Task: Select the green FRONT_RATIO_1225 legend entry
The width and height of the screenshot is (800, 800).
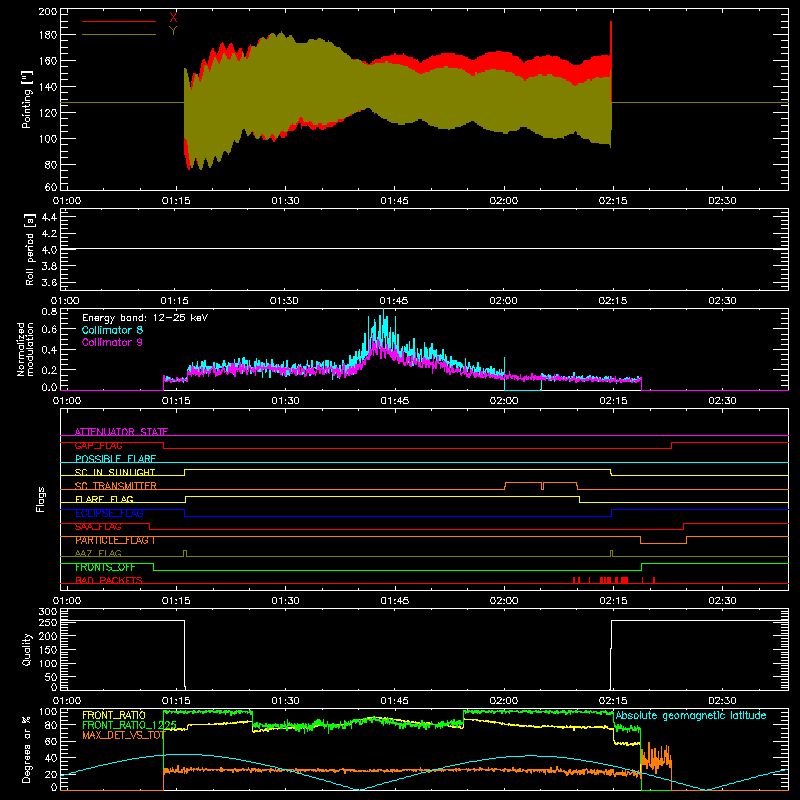Action: click(x=130, y=725)
